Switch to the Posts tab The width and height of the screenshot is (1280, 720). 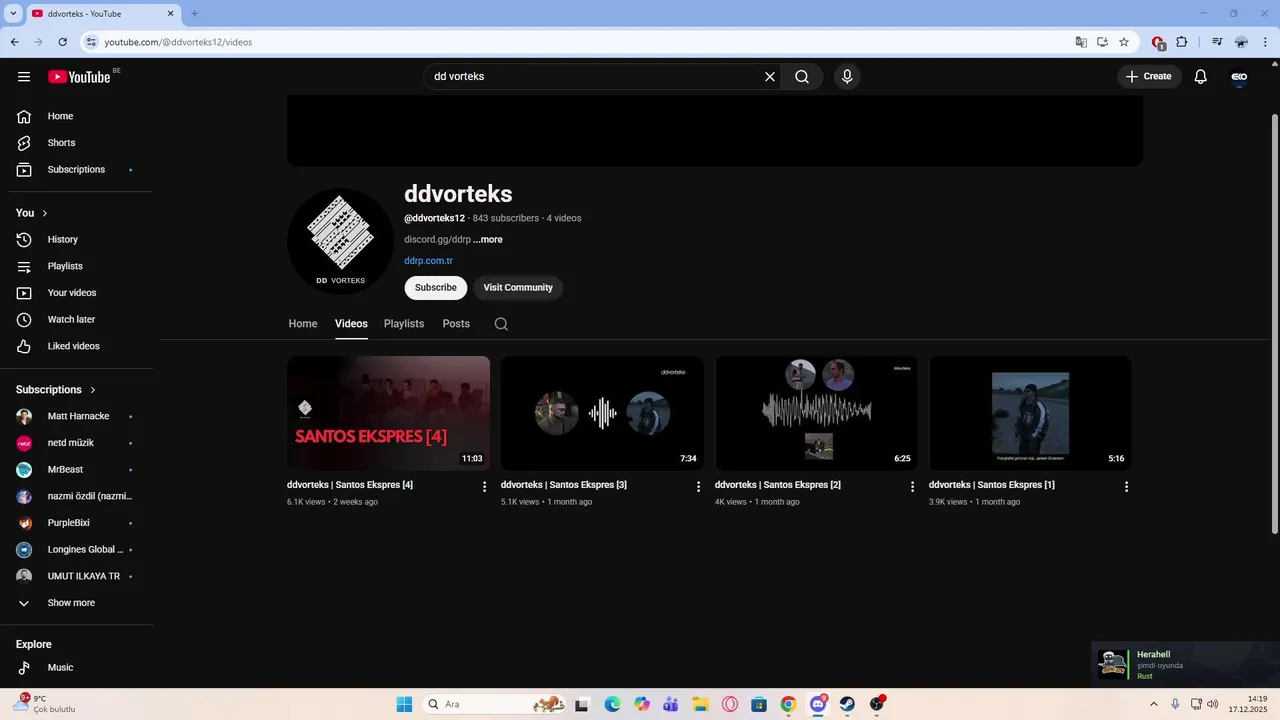456,324
